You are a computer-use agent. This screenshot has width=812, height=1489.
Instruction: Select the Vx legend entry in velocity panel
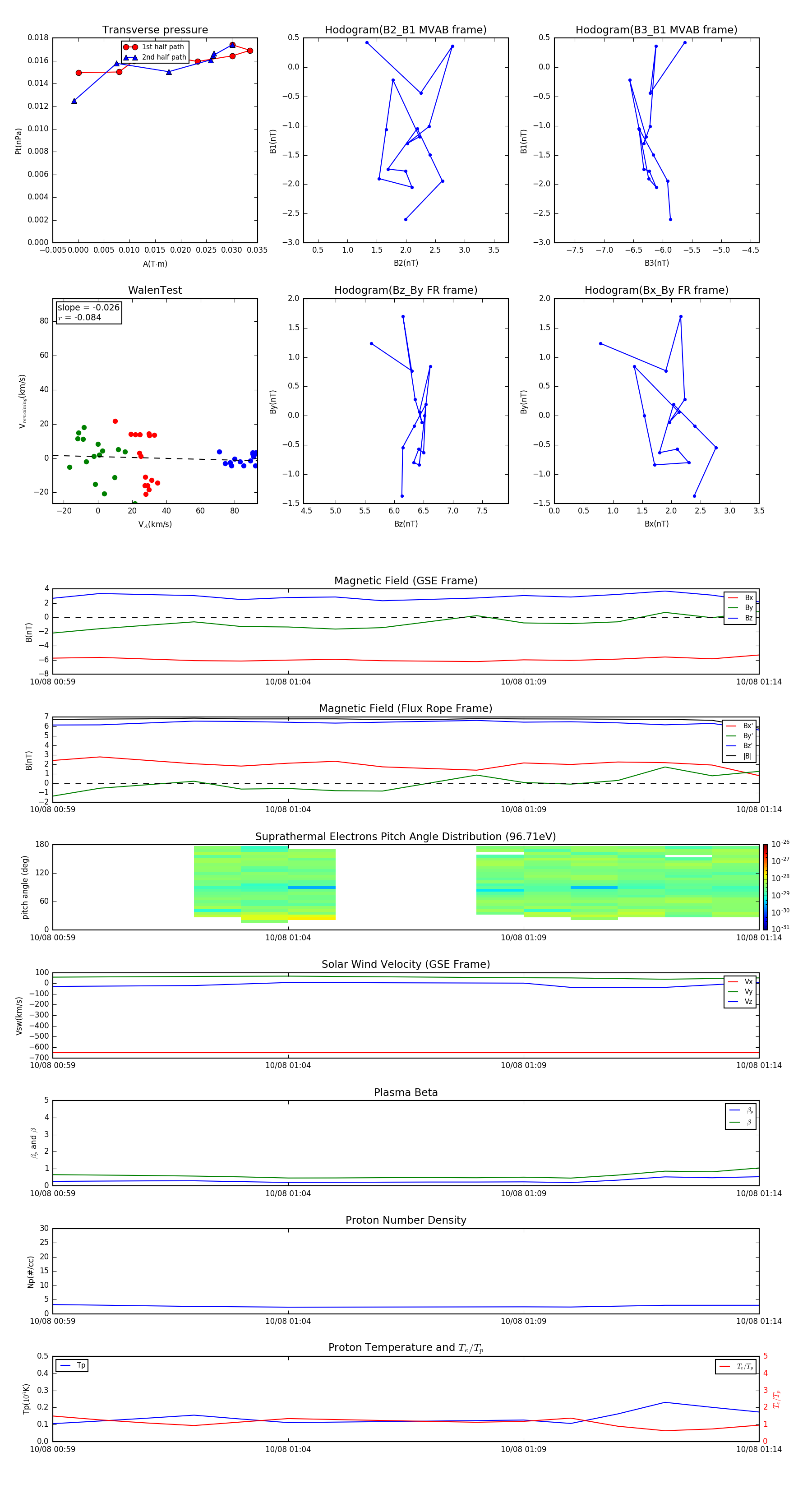pos(740,981)
